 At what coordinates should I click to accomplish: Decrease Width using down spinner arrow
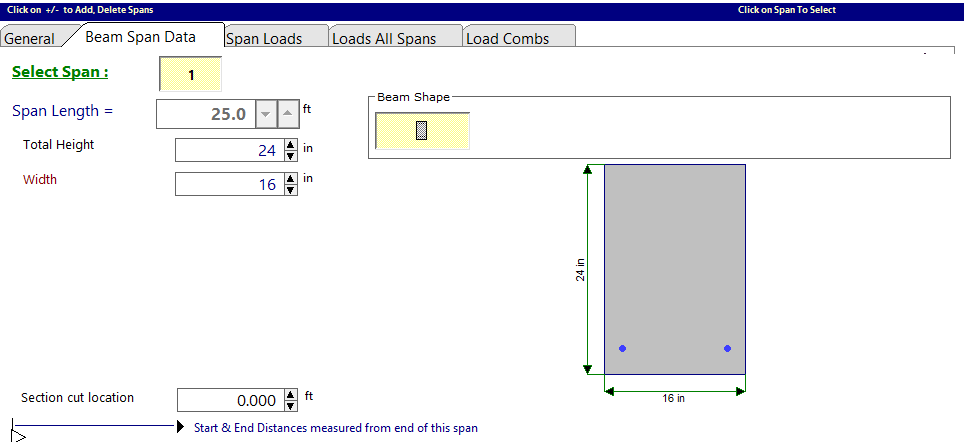[x=291, y=189]
